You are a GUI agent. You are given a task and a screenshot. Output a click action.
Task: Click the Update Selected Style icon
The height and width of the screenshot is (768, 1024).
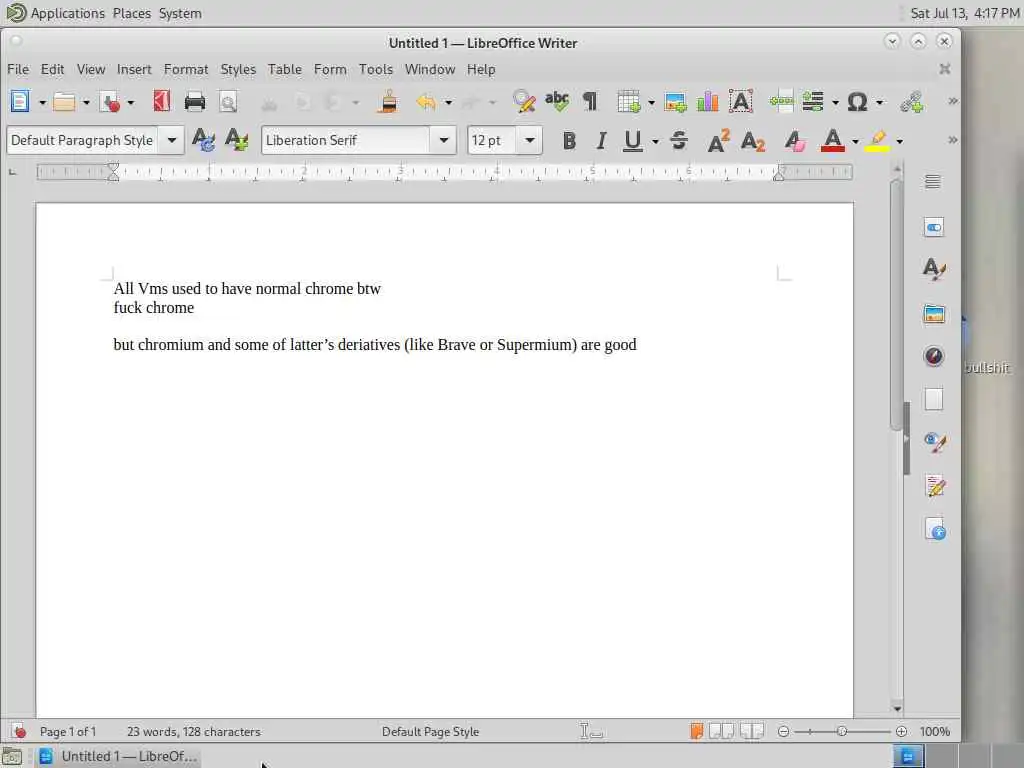(x=203, y=140)
